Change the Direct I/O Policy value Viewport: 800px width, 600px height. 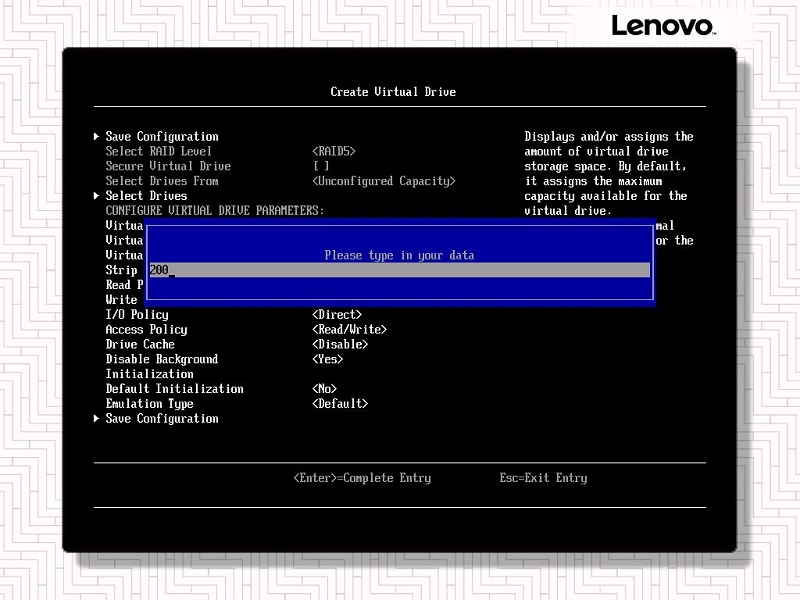point(337,315)
